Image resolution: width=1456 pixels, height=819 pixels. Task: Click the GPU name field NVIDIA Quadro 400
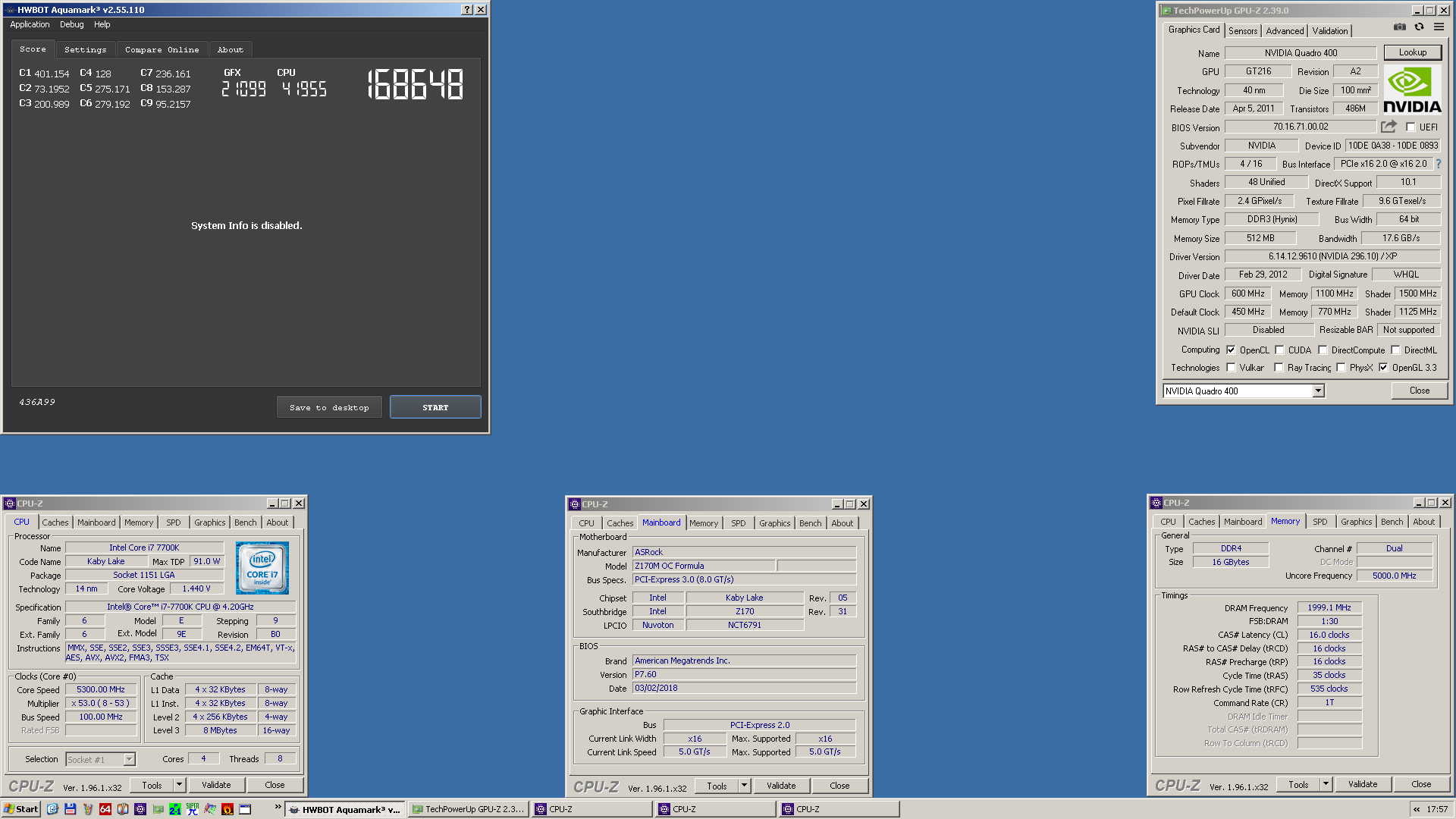tap(1301, 53)
